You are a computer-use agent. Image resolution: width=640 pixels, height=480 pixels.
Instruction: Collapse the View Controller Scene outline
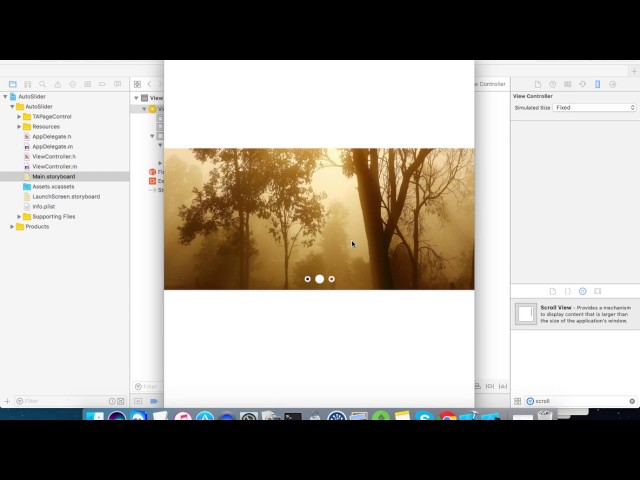pyautogui.click(x=136, y=98)
